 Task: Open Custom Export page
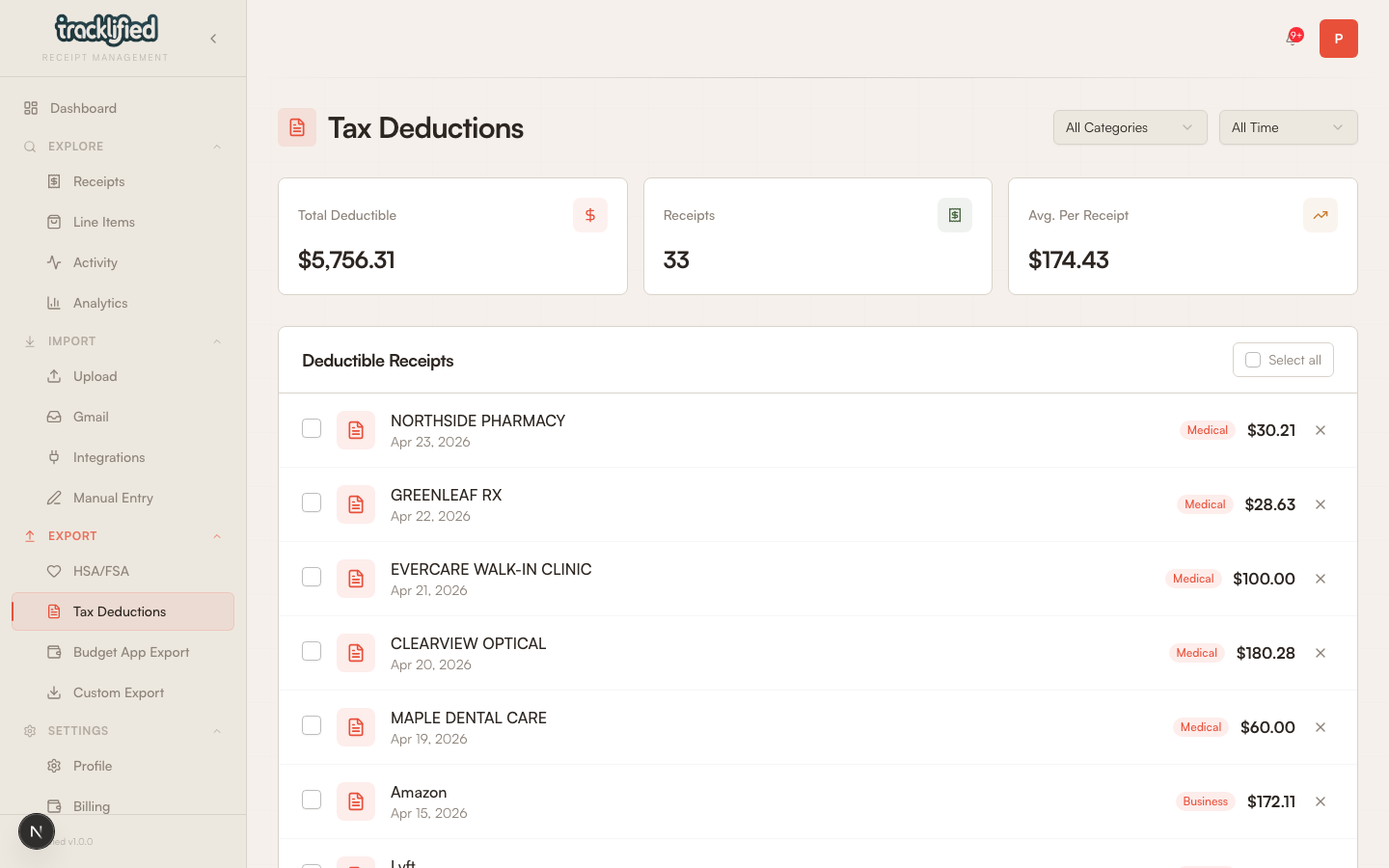point(123,692)
